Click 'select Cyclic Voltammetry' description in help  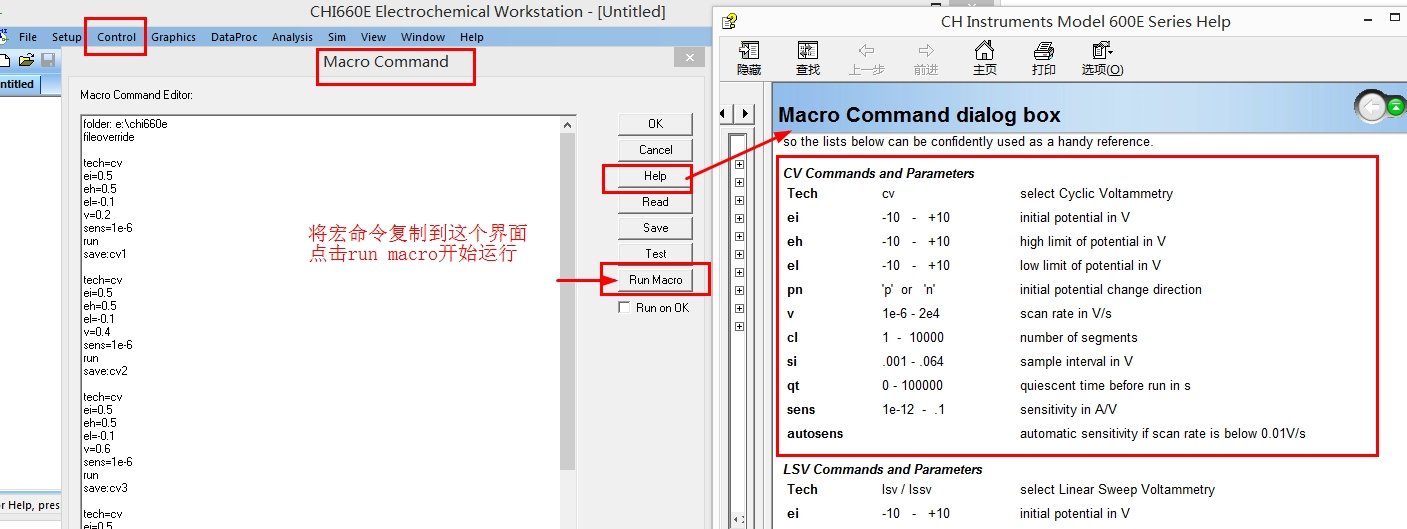(1096, 193)
